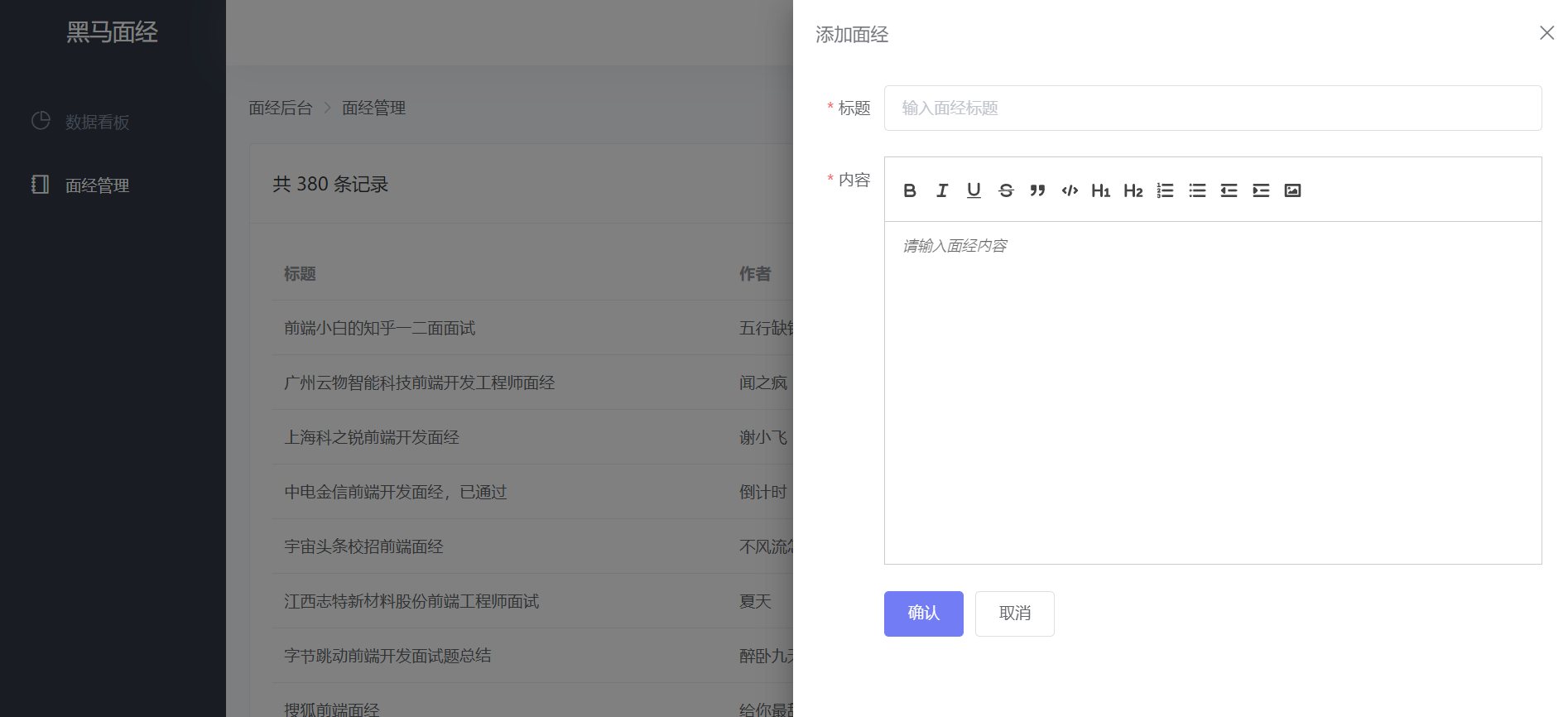Apply underline formatting in the editor

[974, 190]
